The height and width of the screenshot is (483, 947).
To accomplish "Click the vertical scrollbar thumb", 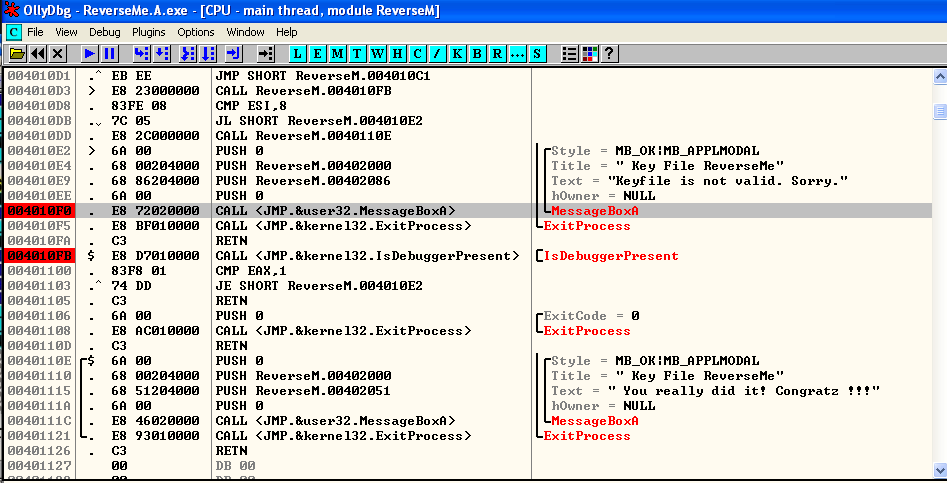I will pyautogui.click(x=940, y=111).
